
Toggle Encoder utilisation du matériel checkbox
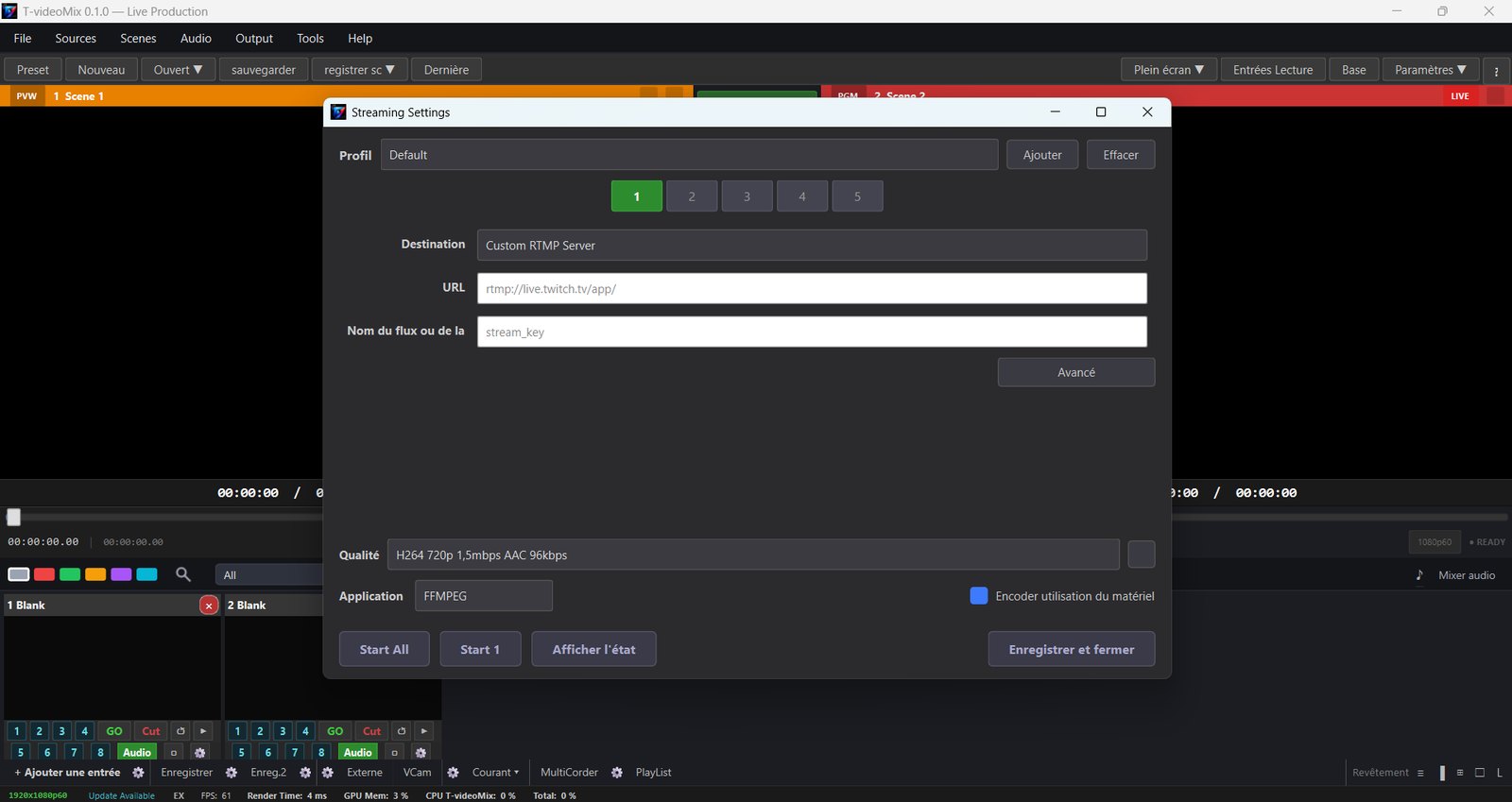click(979, 596)
